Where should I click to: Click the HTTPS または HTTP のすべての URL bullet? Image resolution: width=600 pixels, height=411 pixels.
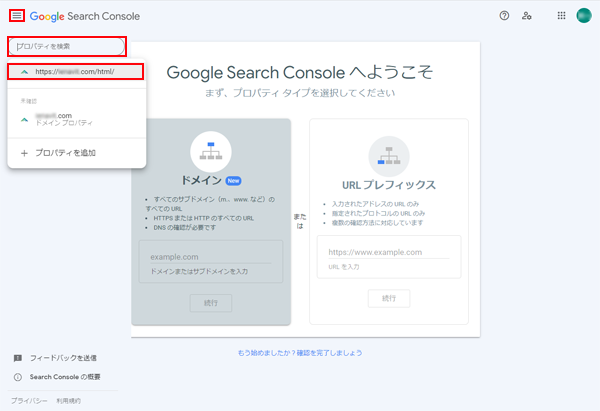point(204,218)
